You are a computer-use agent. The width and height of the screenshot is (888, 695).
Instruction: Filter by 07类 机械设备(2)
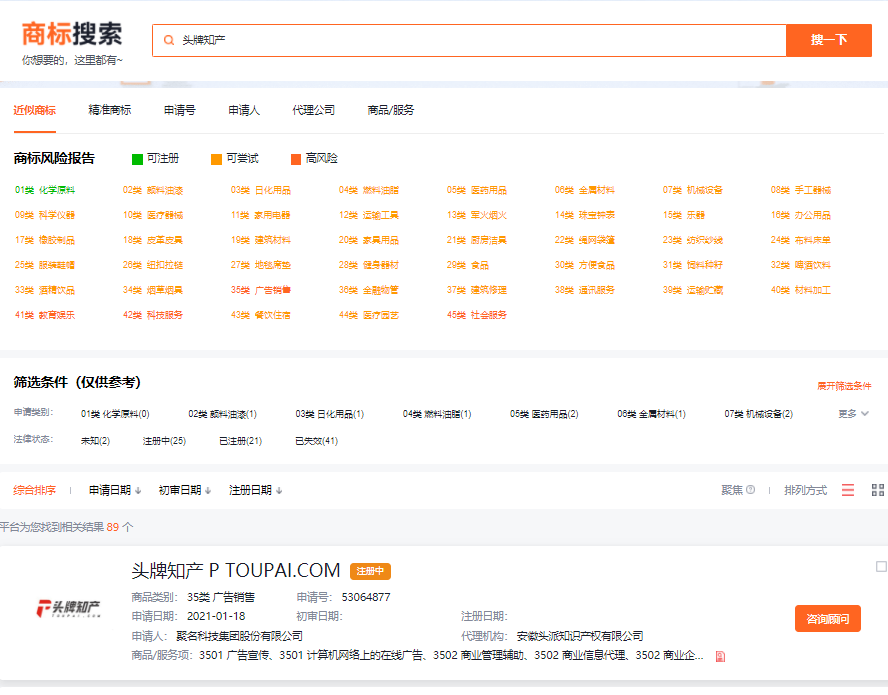click(x=758, y=414)
